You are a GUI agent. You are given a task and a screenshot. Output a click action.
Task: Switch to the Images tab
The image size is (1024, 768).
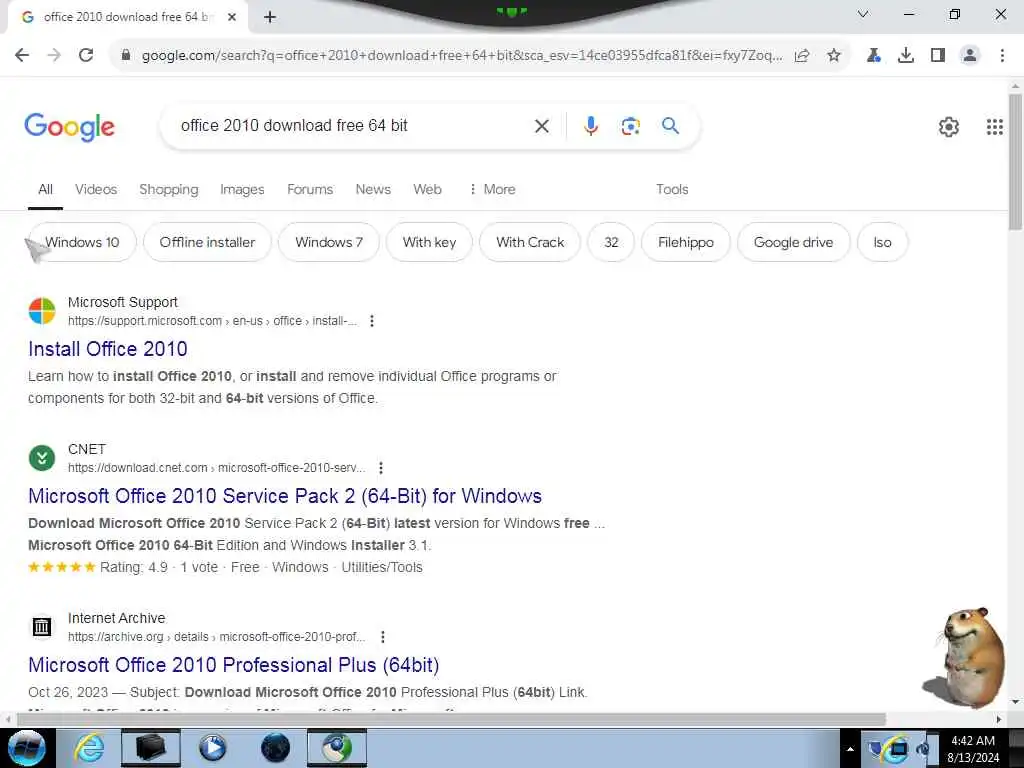point(242,189)
